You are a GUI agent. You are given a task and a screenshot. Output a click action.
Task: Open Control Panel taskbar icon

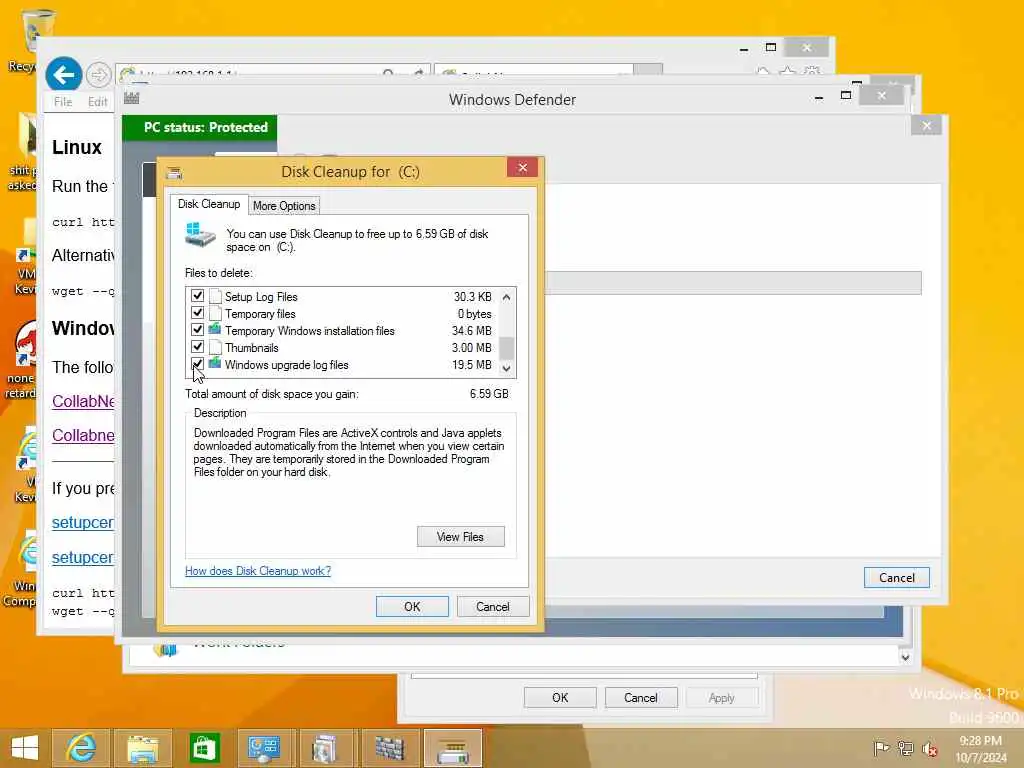point(264,748)
